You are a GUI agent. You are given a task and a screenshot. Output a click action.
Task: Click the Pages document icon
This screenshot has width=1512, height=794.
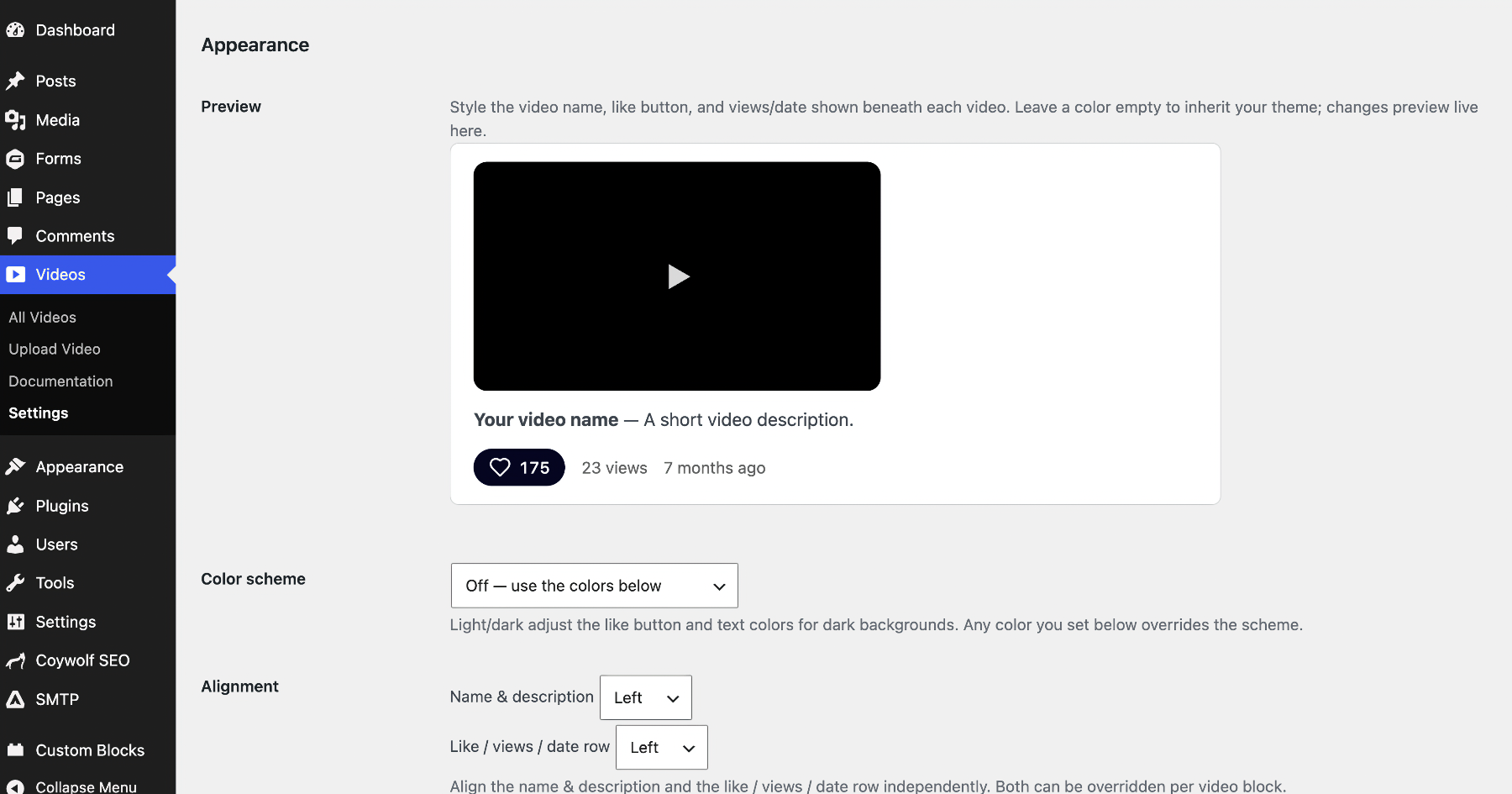15,197
